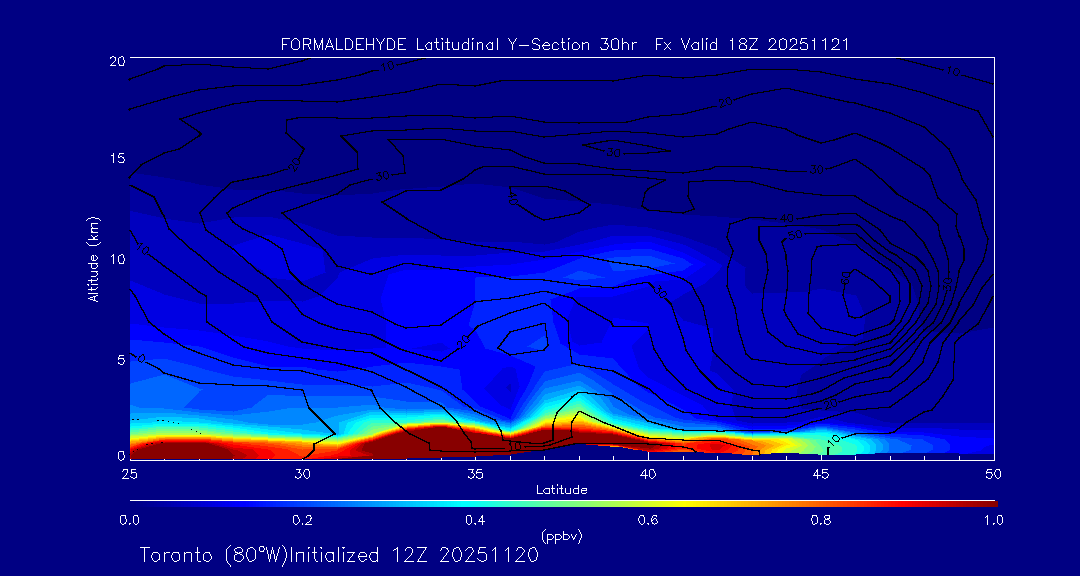Select the 35 latitude tick label

(x=475, y=473)
